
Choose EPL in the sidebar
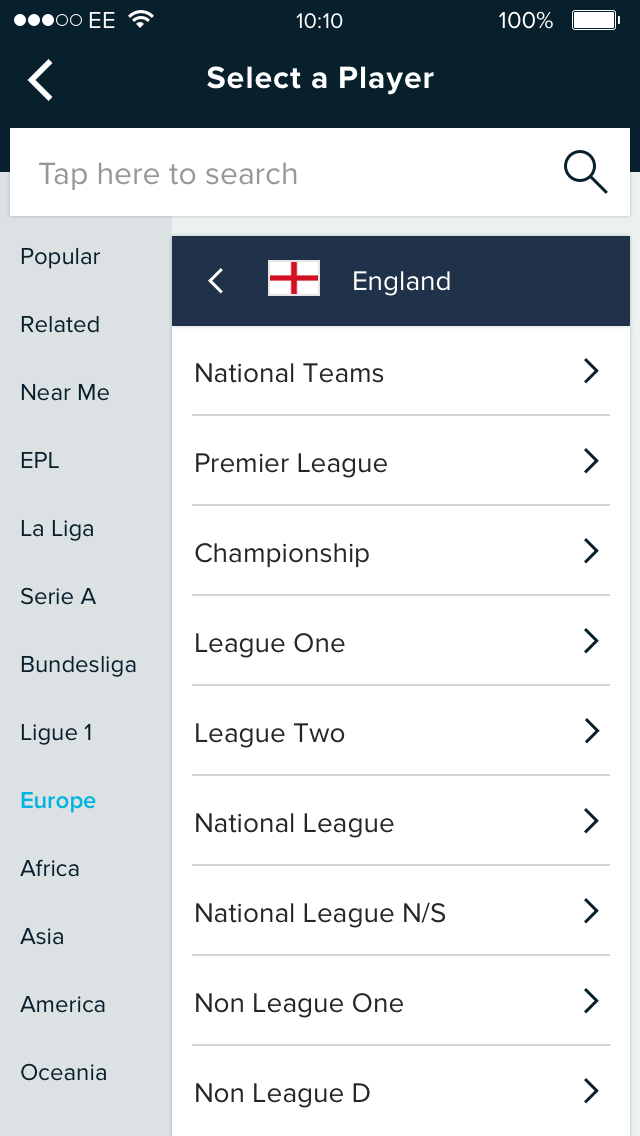coord(40,461)
